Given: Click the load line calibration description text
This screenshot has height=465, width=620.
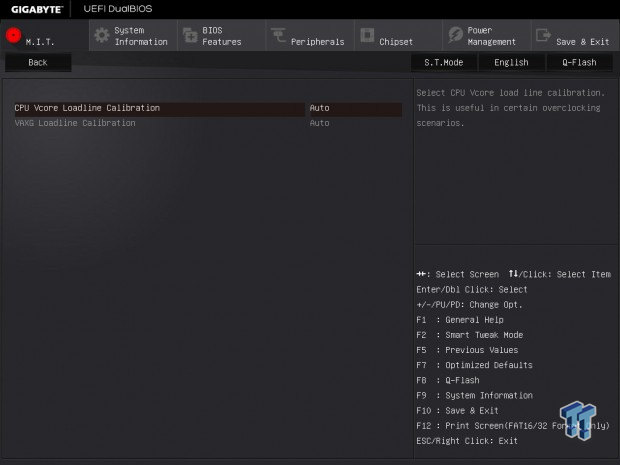Looking at the screenshot, I should click(x=510, y=108).
